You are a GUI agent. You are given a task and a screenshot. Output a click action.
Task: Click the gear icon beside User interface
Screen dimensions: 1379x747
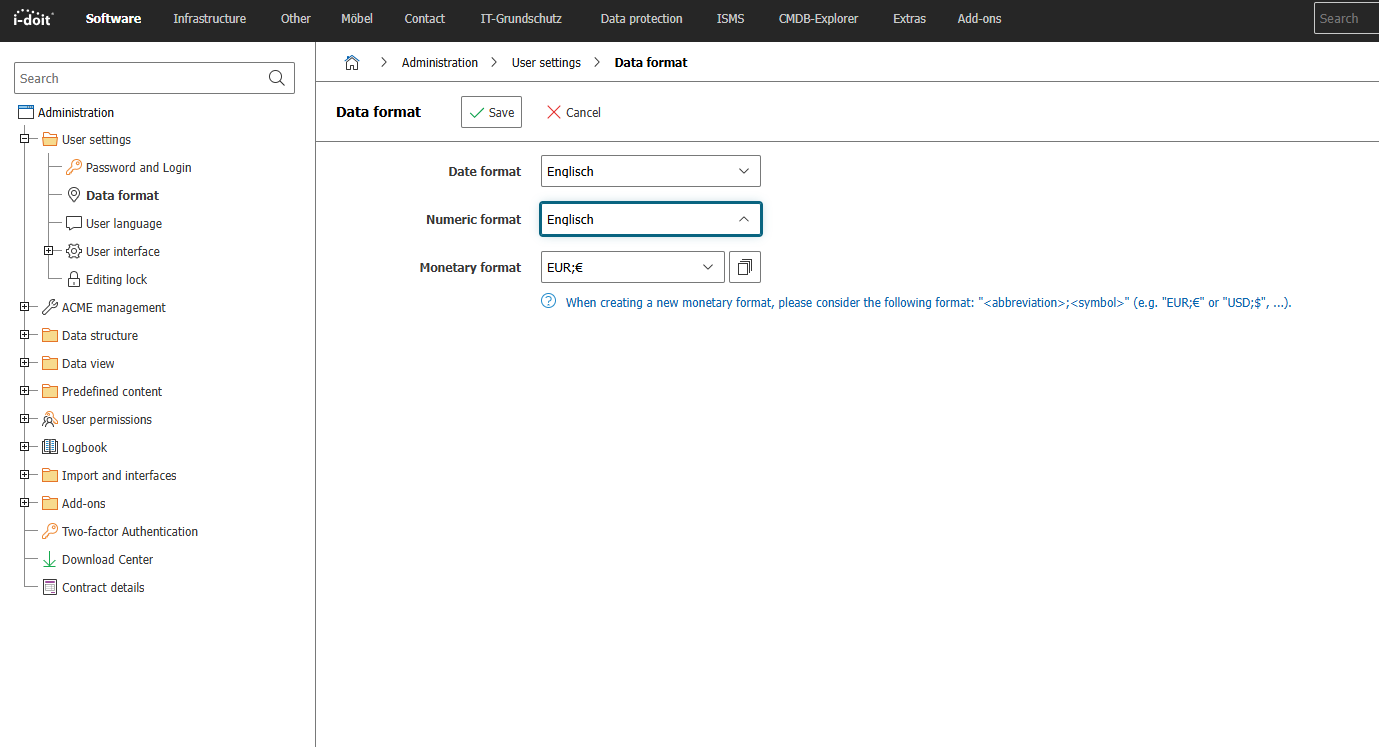74,252
